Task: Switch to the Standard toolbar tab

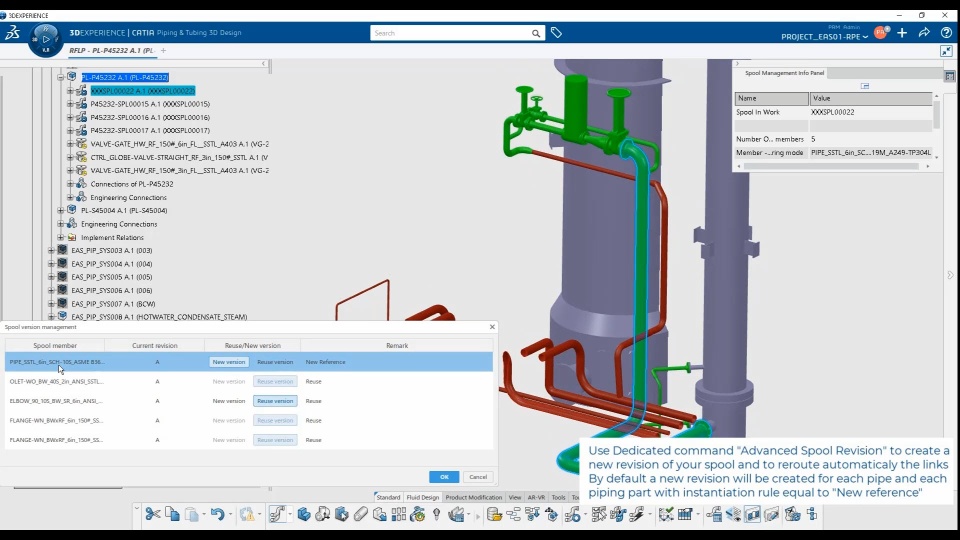Action: [388, 497]
